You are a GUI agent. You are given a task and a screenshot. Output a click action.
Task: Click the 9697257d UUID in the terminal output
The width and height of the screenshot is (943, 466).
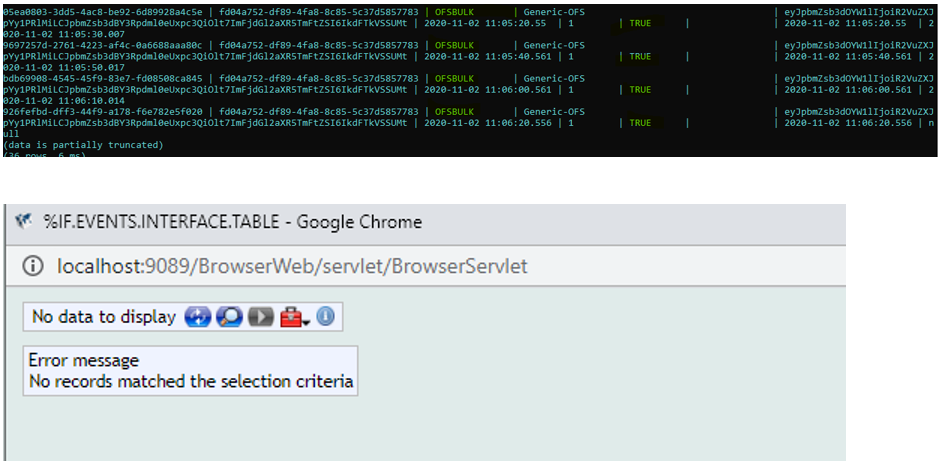(x=102, y=45)
